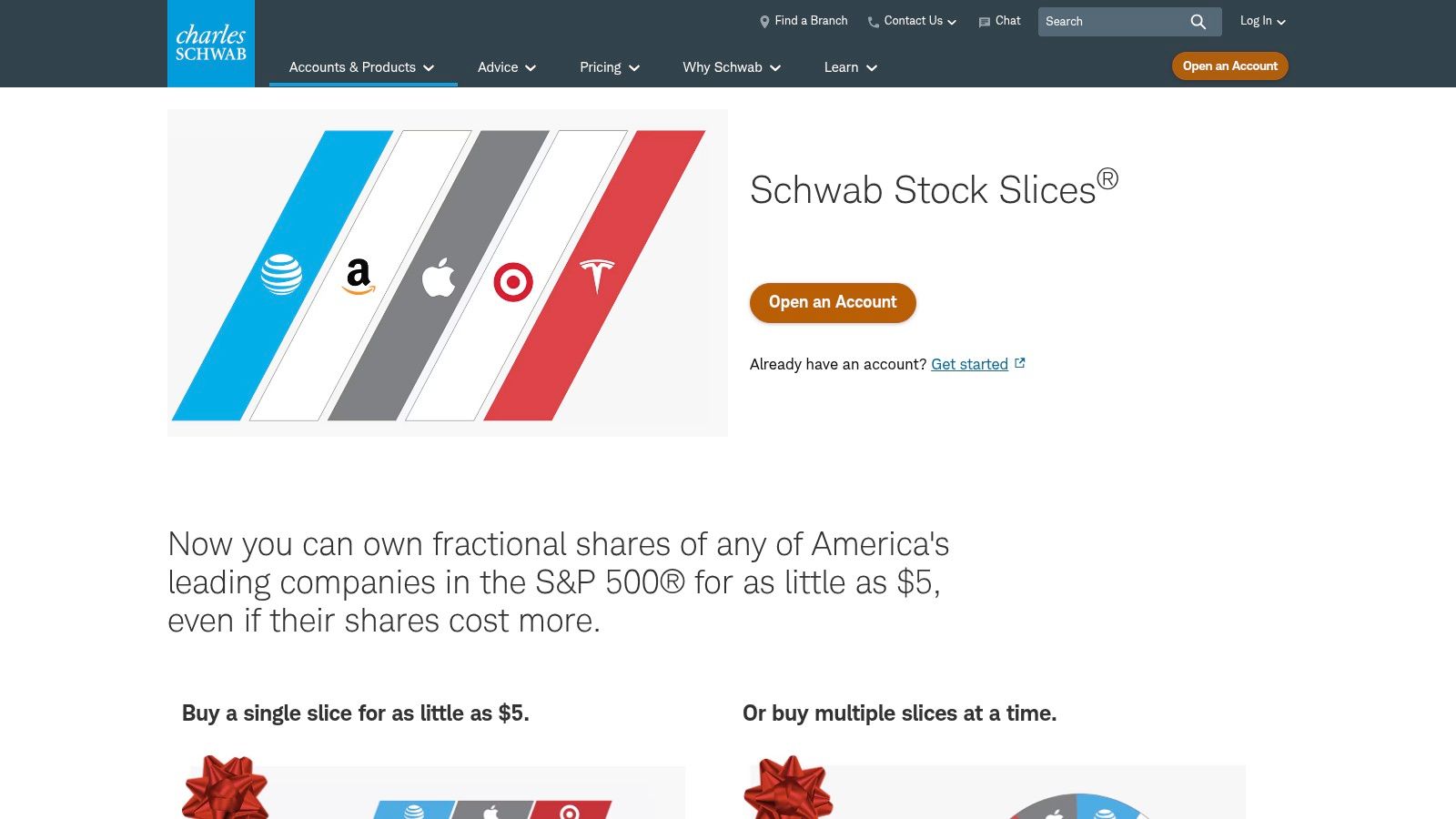Click the magnifying glass search icon
The width and height of the screenshot is (1456, 819).
point(1200,21)
